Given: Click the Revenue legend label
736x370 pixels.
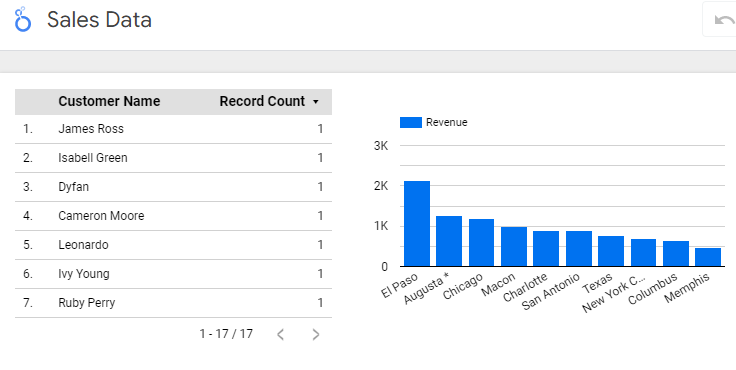Looking at the screenshot, I should 446,123.
